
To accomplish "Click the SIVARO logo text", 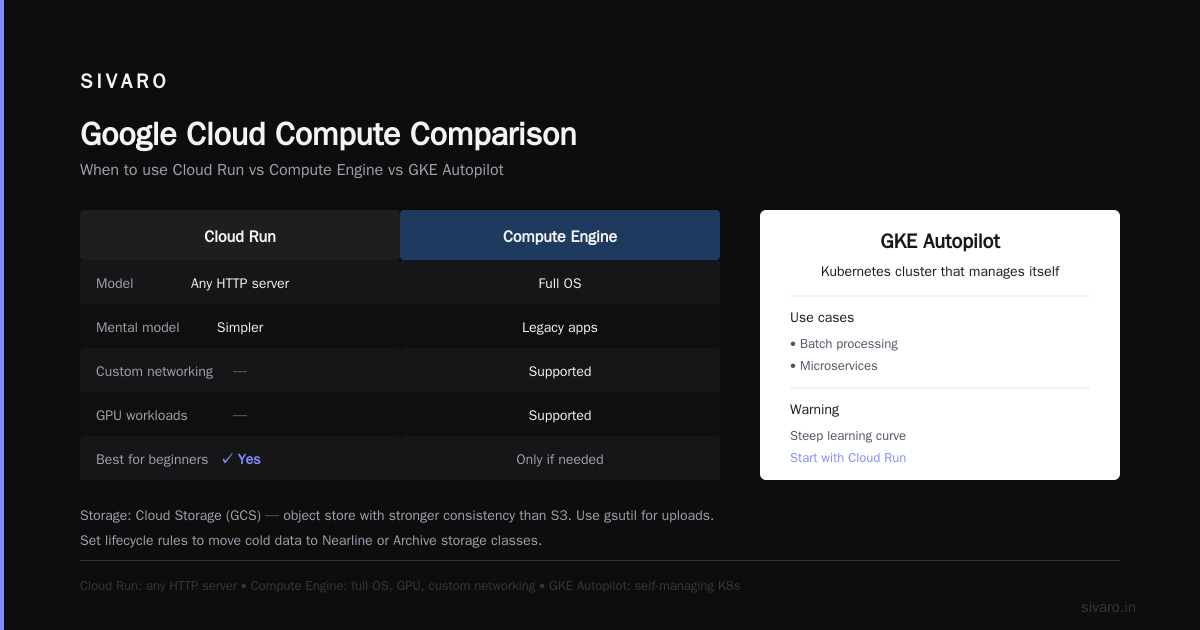I will [x=124, y=82].
